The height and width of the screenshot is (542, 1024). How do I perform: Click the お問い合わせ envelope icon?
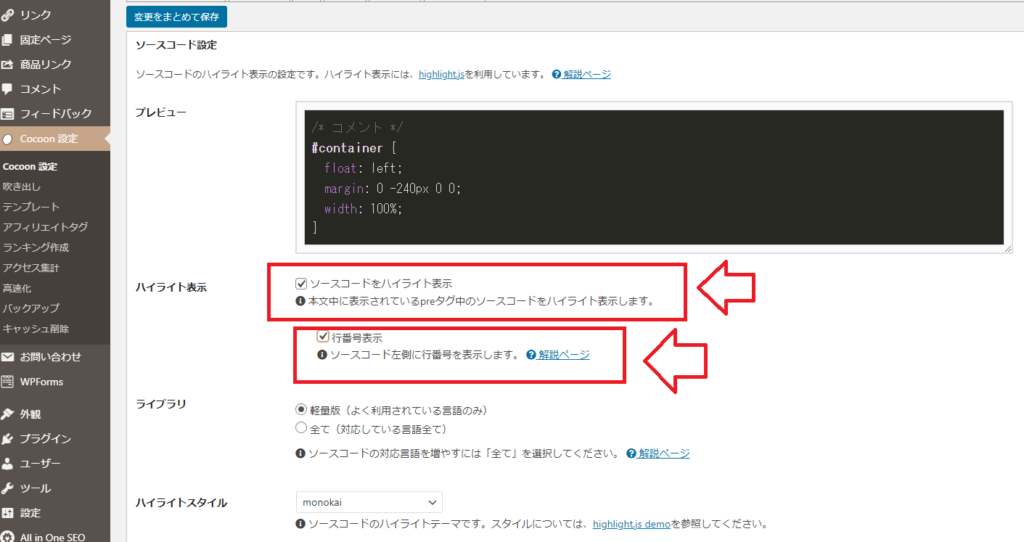tap(7, 357)
